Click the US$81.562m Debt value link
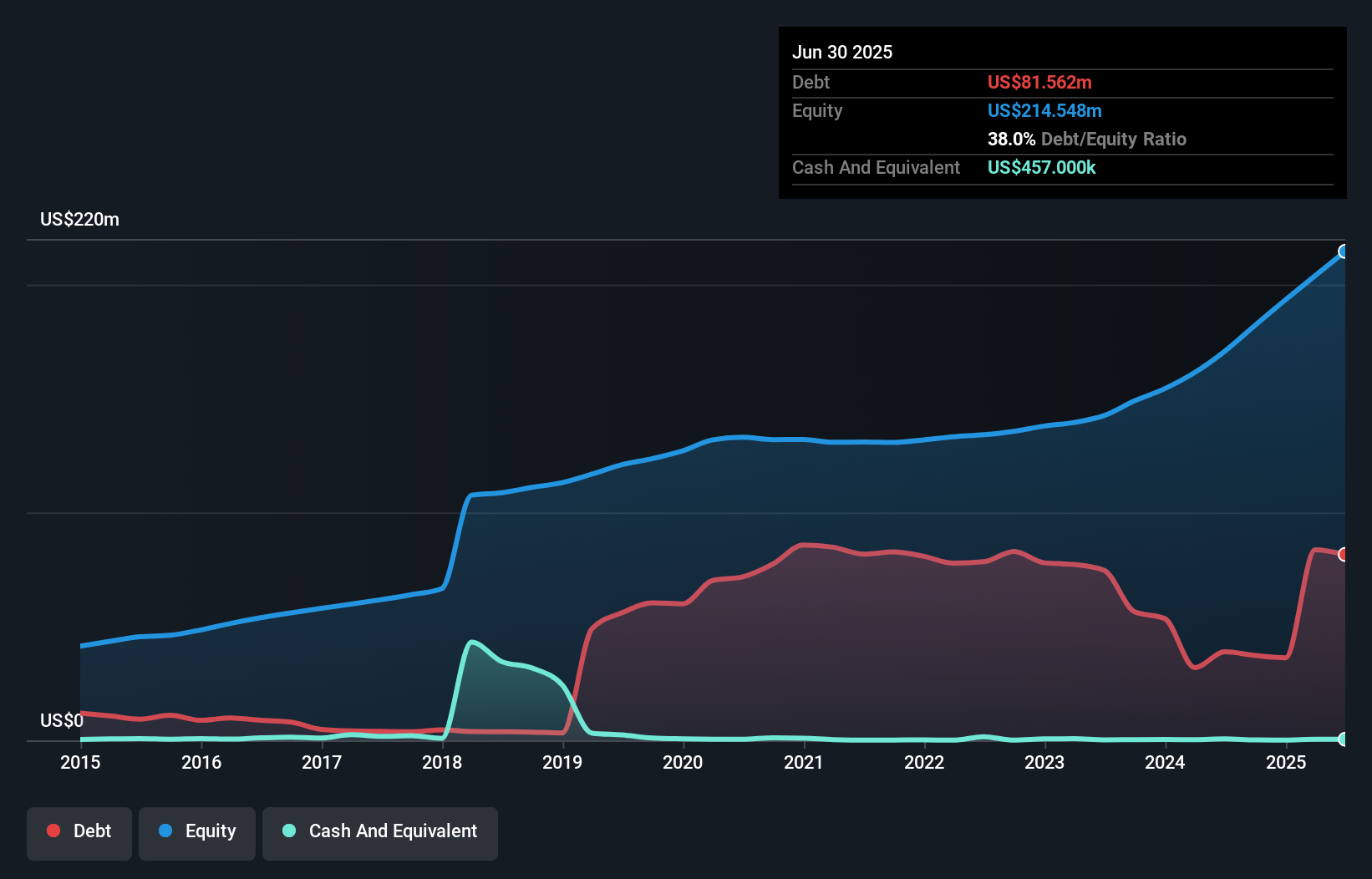The height and width of the screenshot is (879, 1372). point(1039,82)
